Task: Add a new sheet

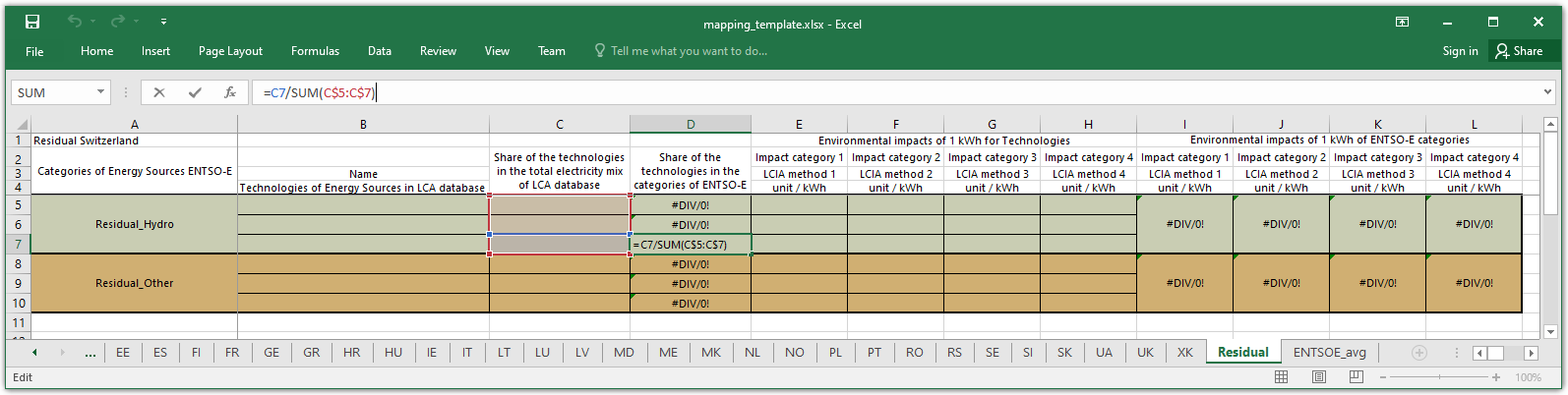Action: pyautogui.click(x=1419, y=353)
